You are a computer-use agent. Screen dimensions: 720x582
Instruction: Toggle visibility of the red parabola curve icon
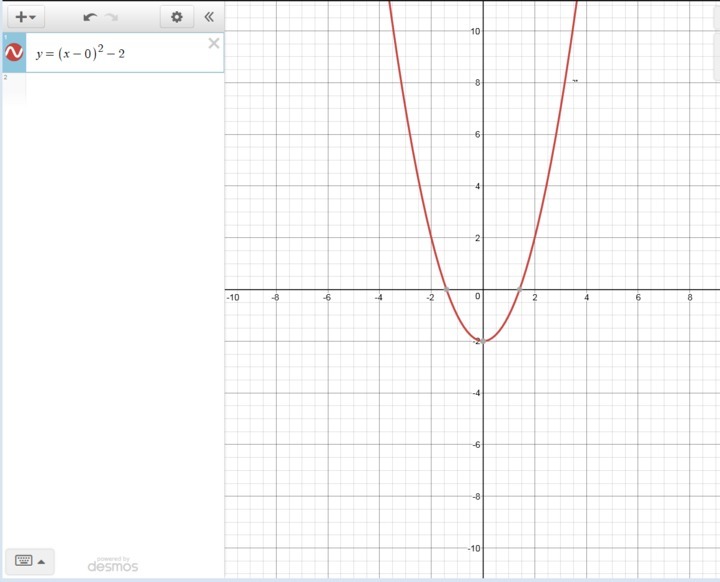tap(15, 53)
